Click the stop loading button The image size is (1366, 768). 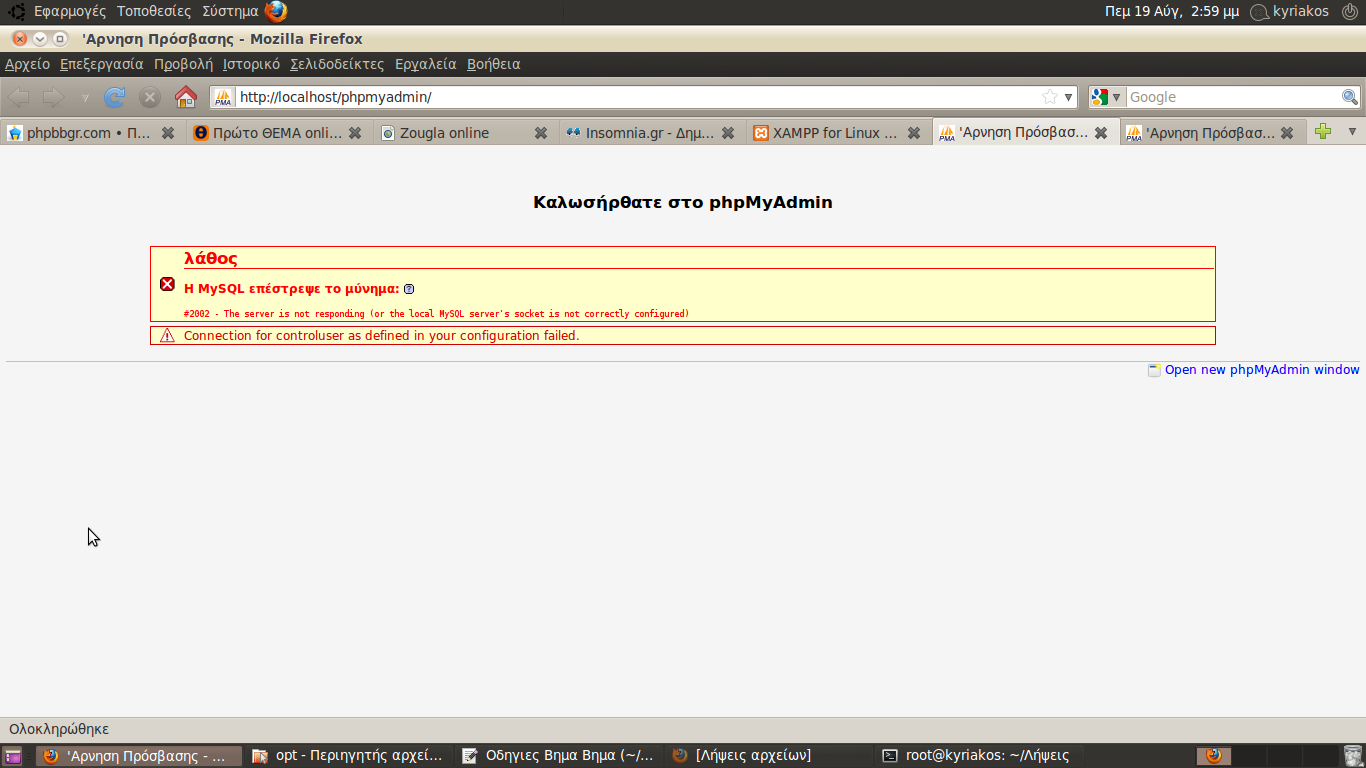[150, 97]
